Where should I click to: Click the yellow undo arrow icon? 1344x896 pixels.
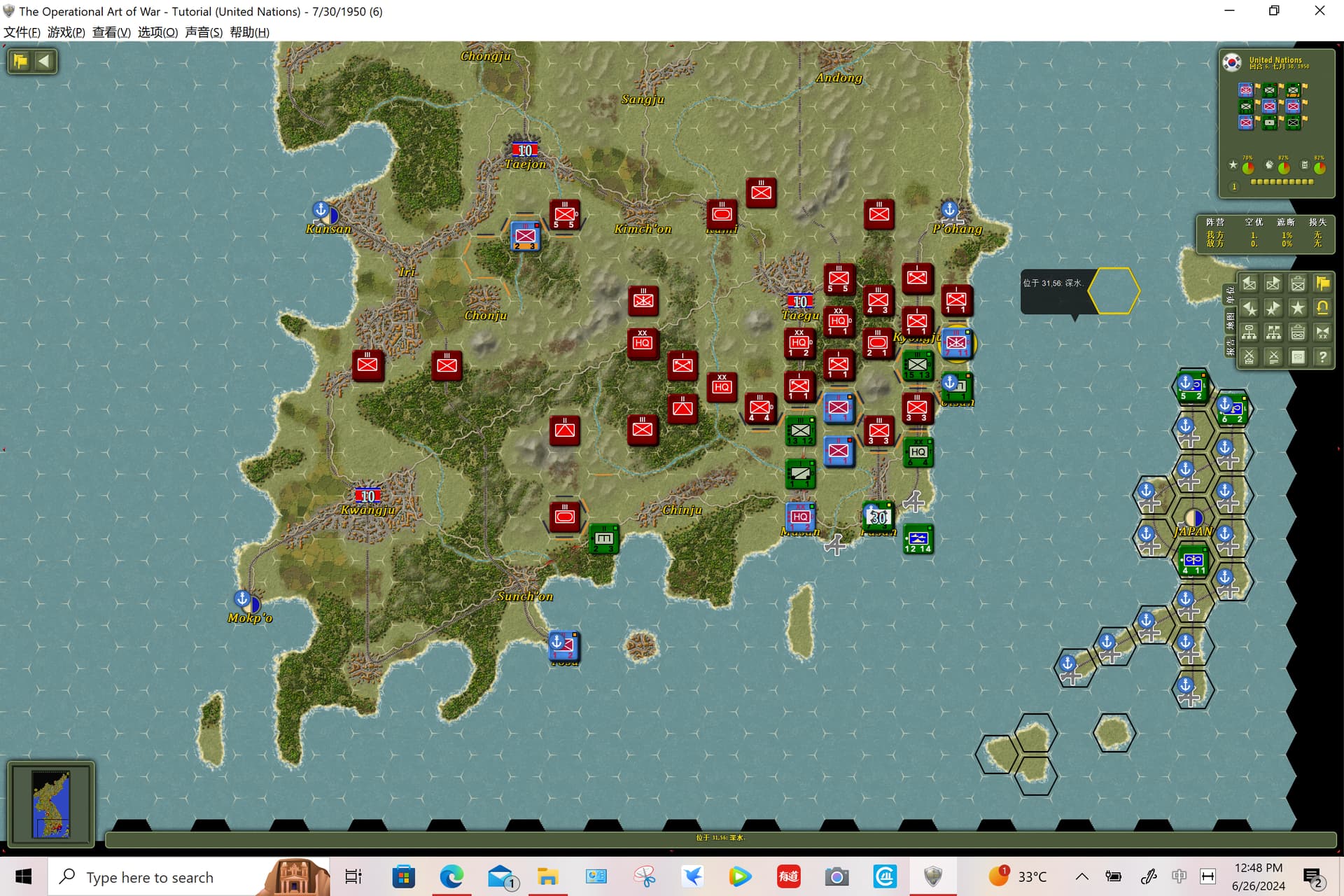point(1322,308)
